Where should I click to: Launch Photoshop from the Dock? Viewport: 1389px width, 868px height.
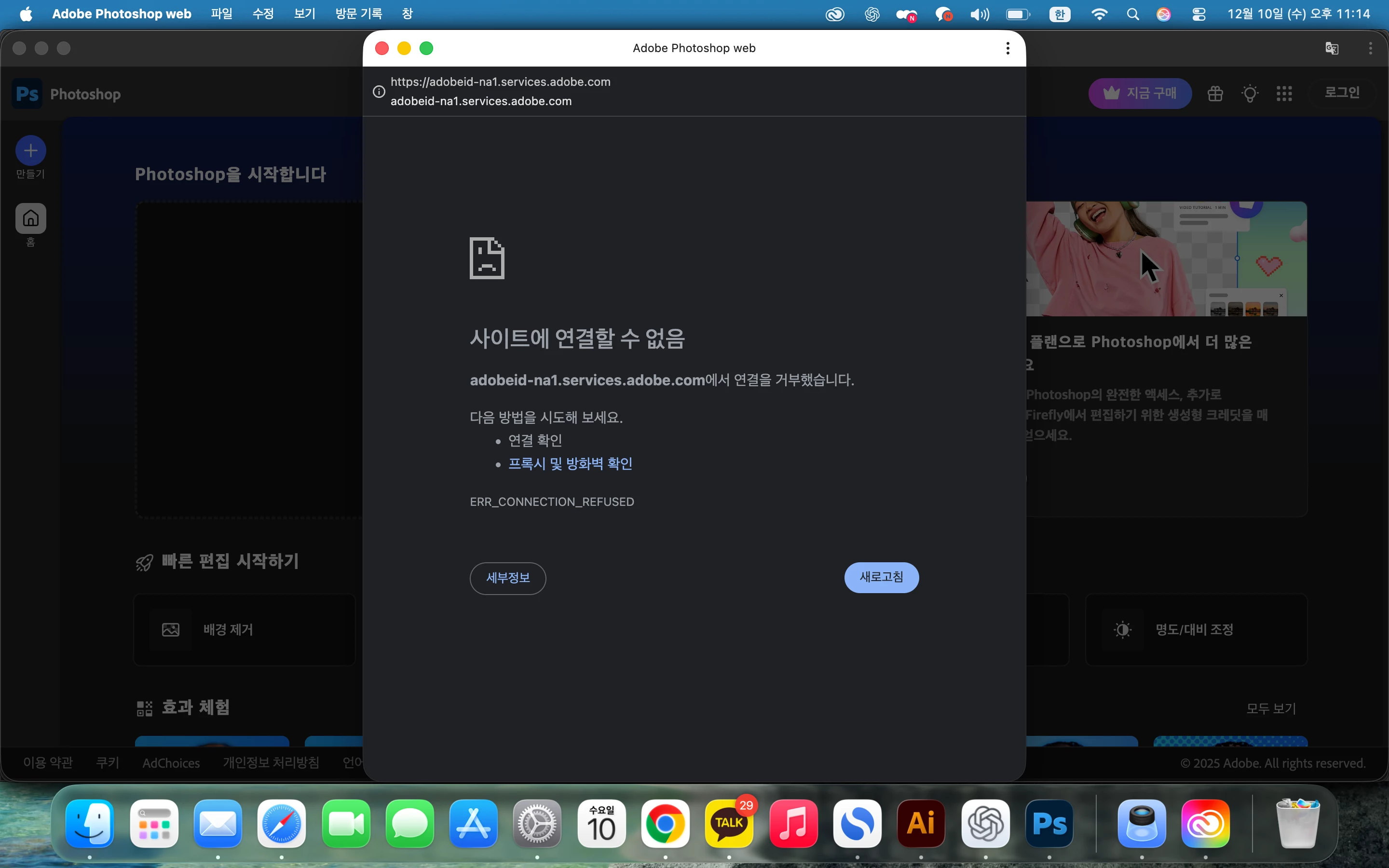click(1049, 823)
